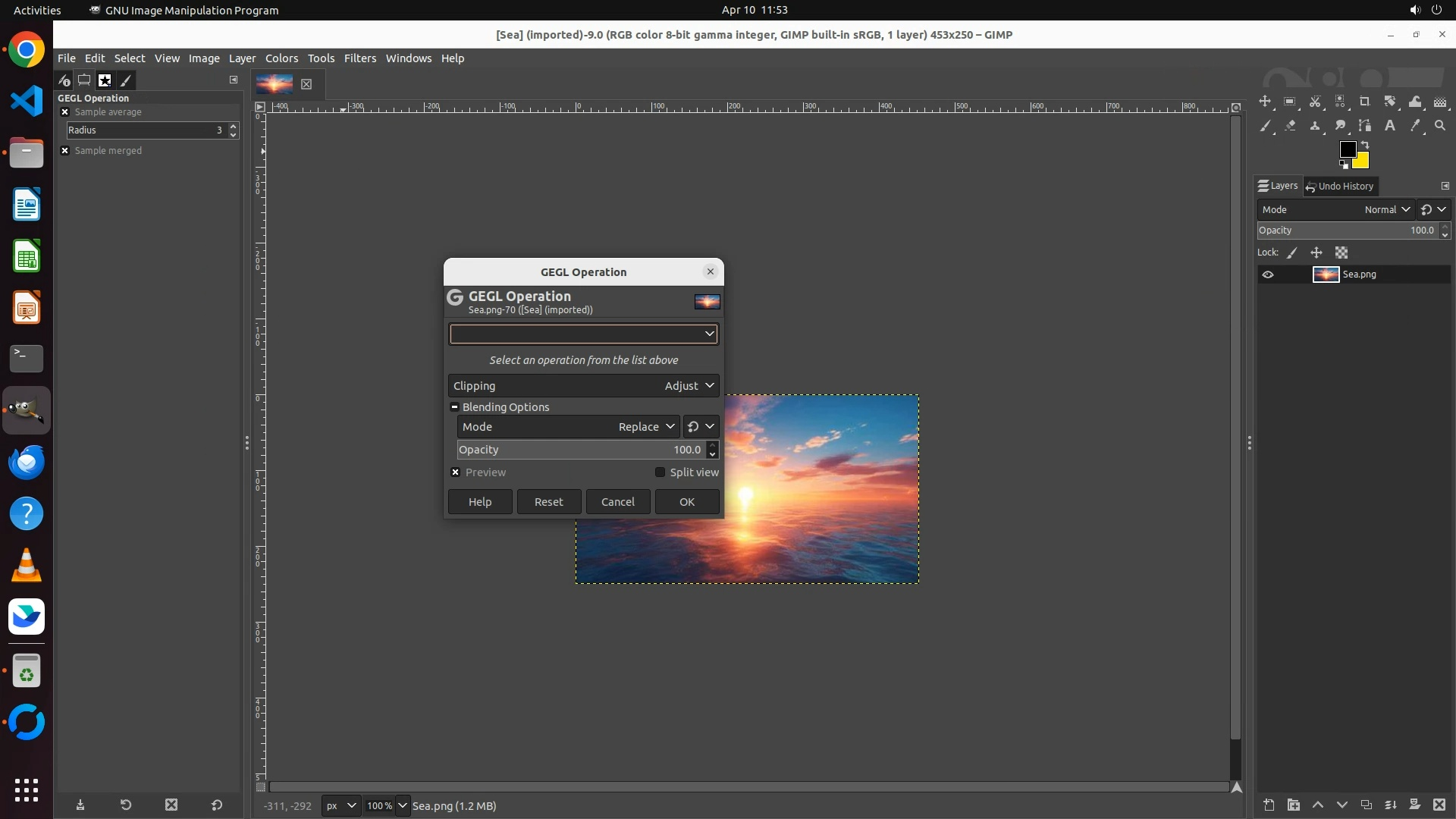Enable the Split view checkbox

660,472
